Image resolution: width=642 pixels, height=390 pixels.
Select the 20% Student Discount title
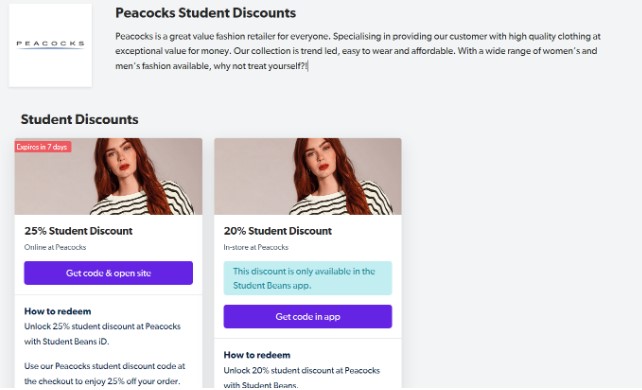(x=278, y=231)
